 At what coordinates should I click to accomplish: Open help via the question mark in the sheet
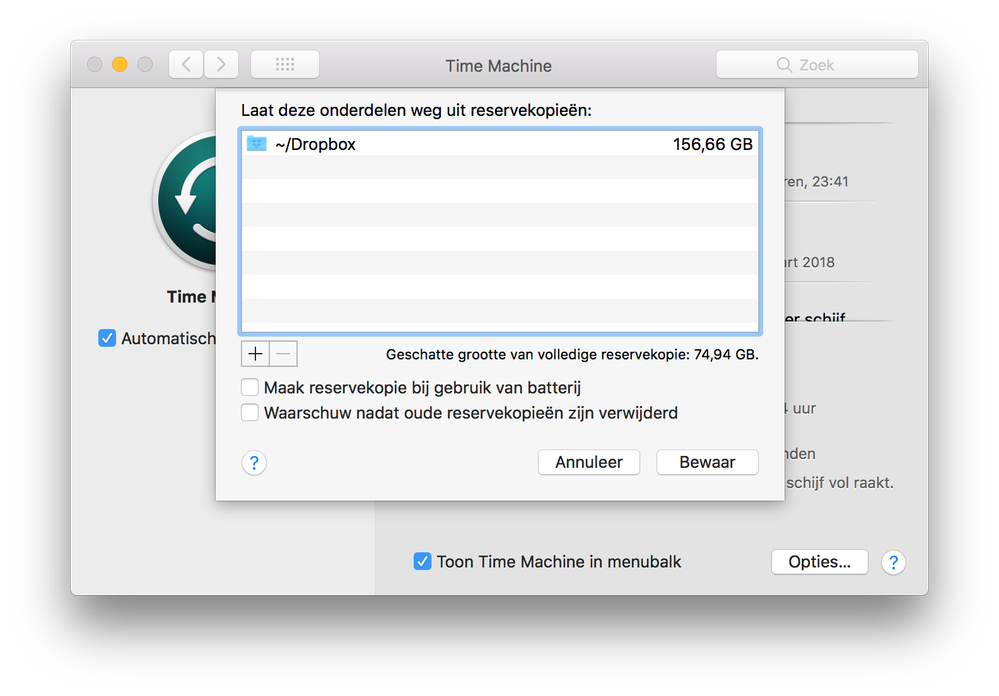click(x=253, y=462)
